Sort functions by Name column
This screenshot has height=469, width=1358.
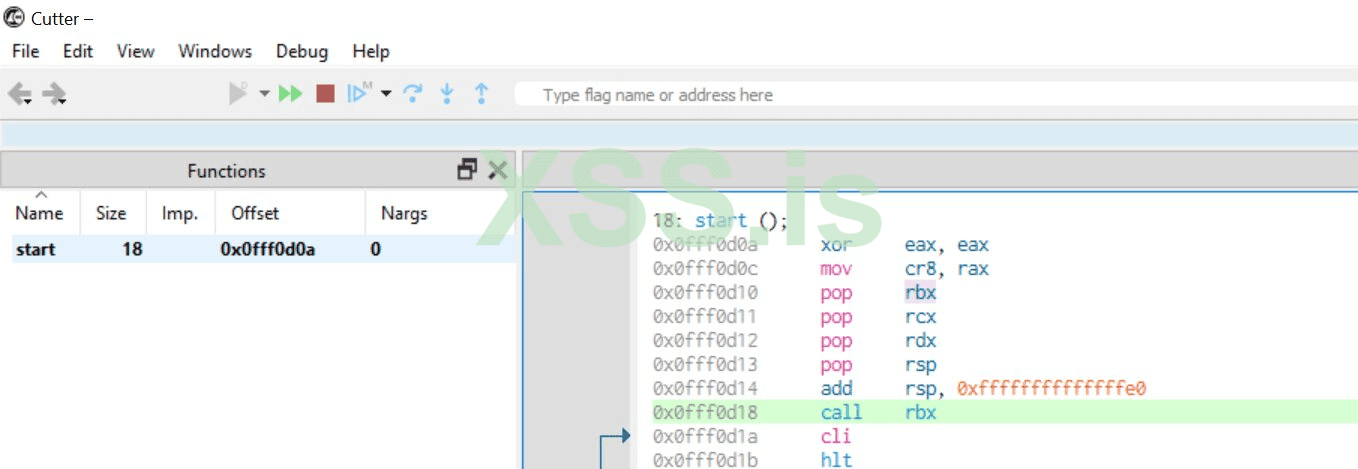coord(40,213)
